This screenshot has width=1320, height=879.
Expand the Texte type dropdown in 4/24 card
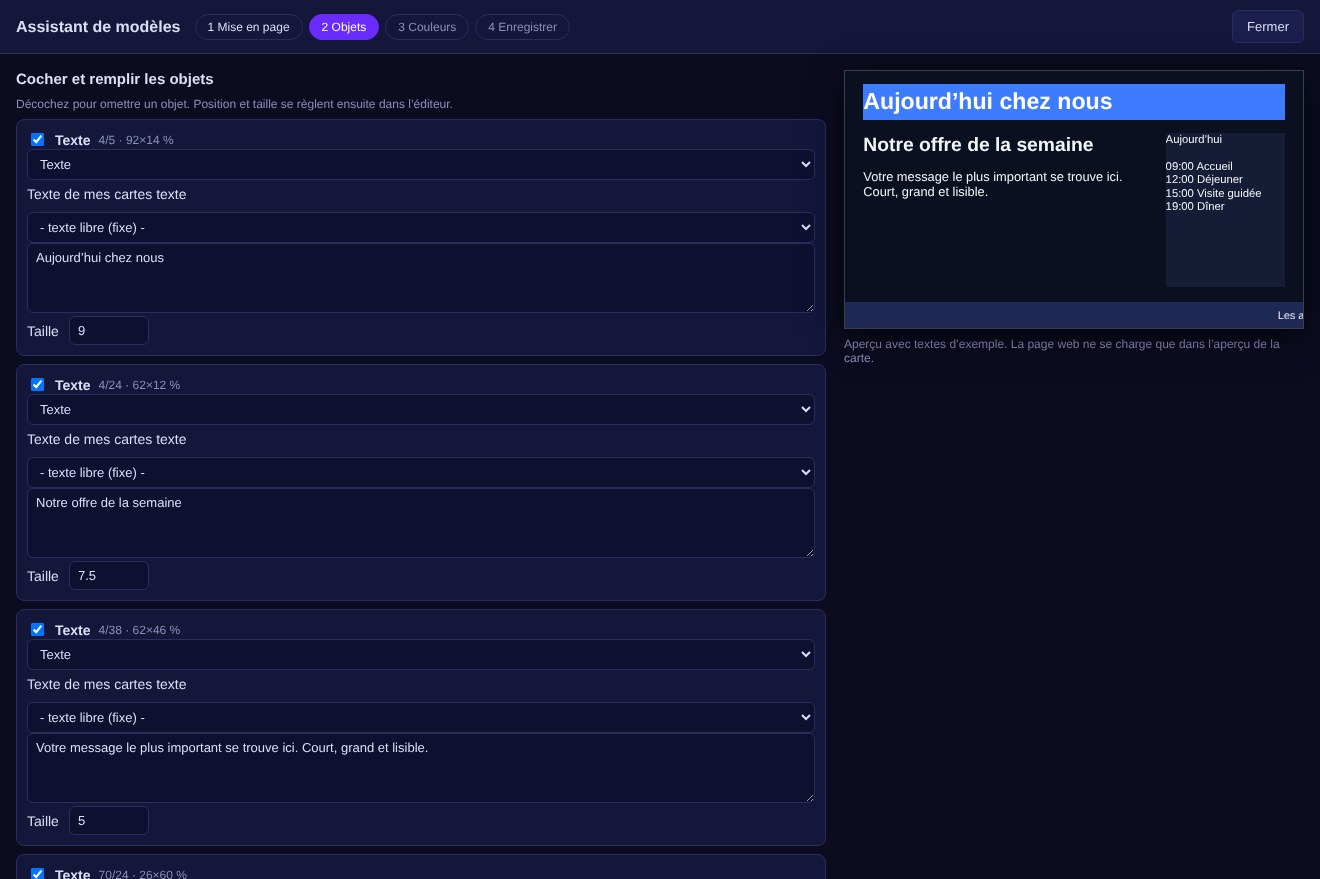click(421, 410)
